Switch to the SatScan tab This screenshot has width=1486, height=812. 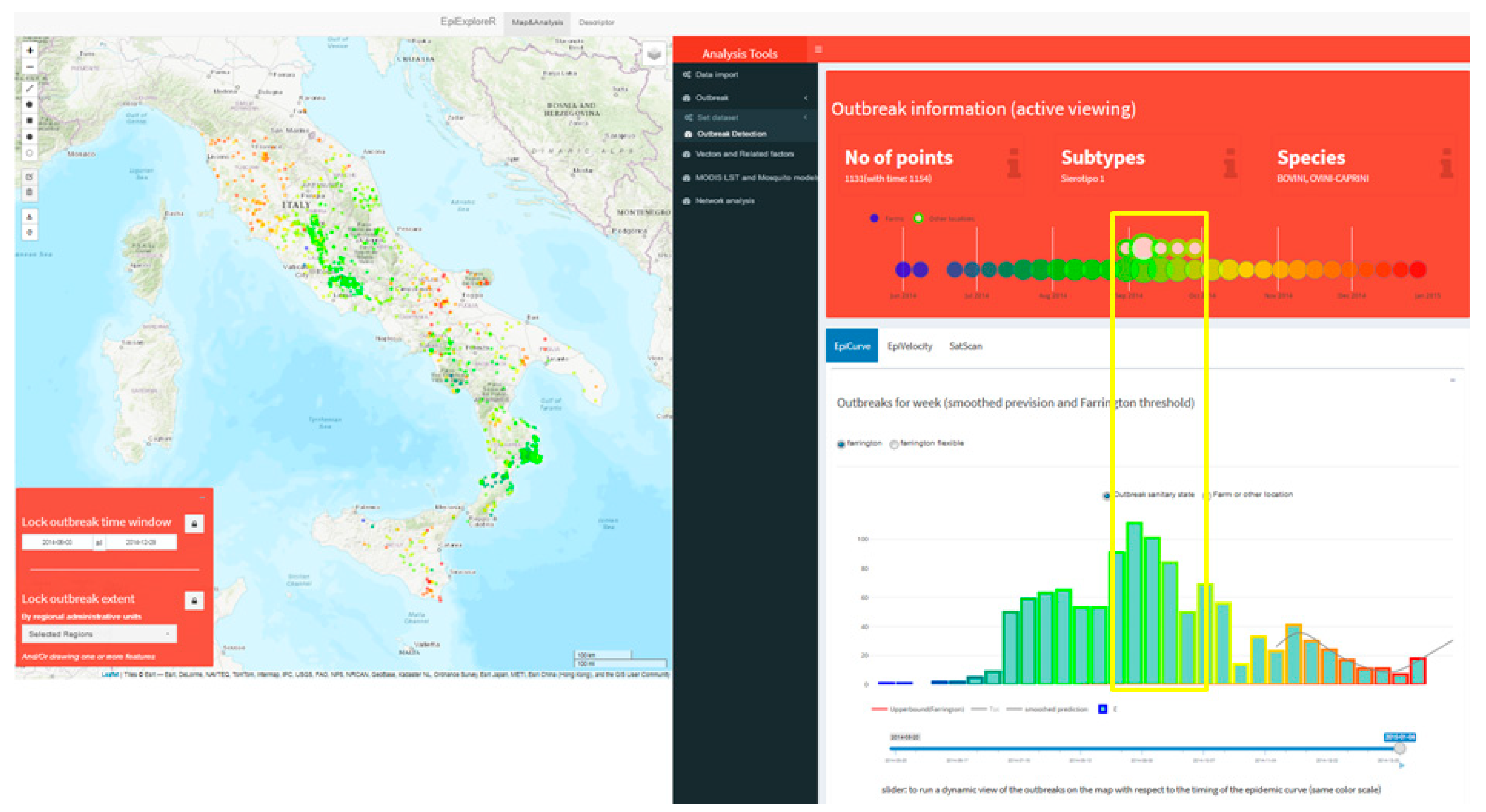coord(965,346)
